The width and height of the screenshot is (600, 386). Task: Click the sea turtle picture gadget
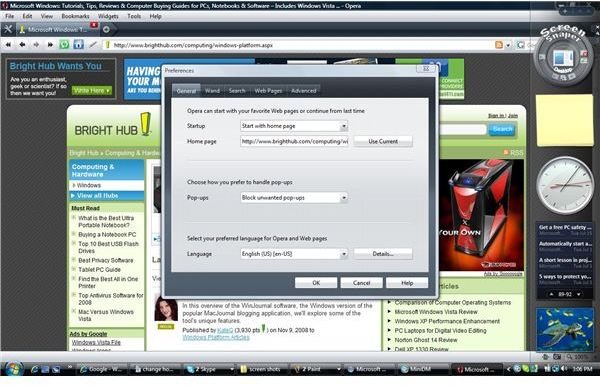click(565, 329)
